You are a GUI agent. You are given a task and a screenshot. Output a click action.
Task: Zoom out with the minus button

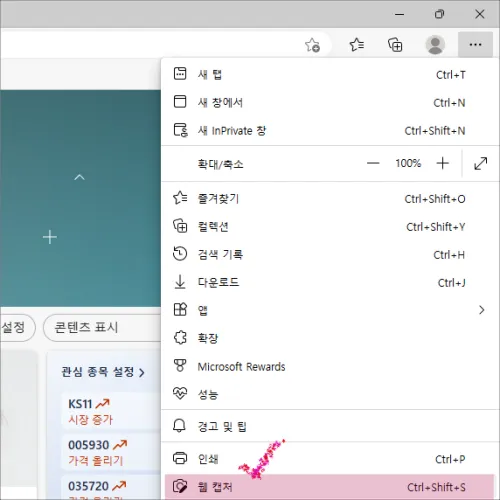pos(373,163)
